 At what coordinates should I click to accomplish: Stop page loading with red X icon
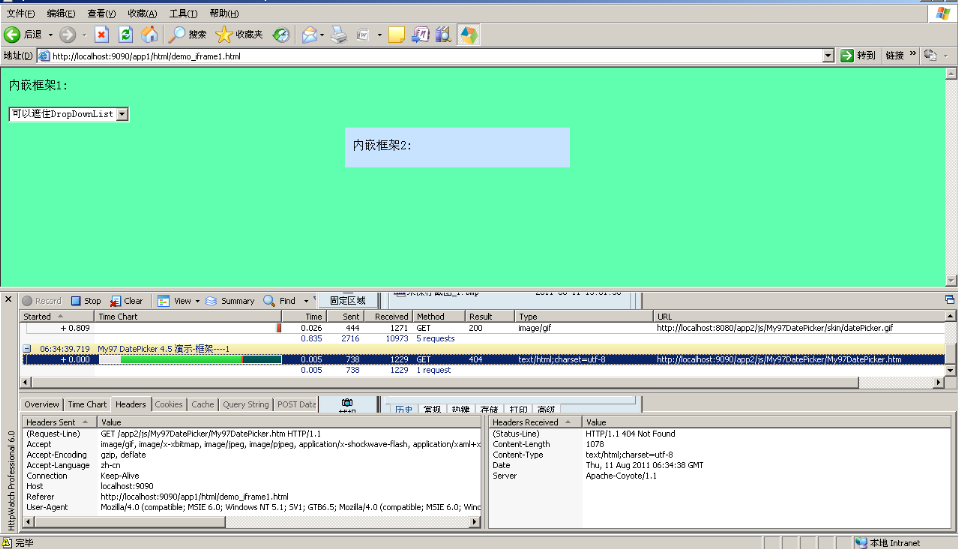[102, 35]
